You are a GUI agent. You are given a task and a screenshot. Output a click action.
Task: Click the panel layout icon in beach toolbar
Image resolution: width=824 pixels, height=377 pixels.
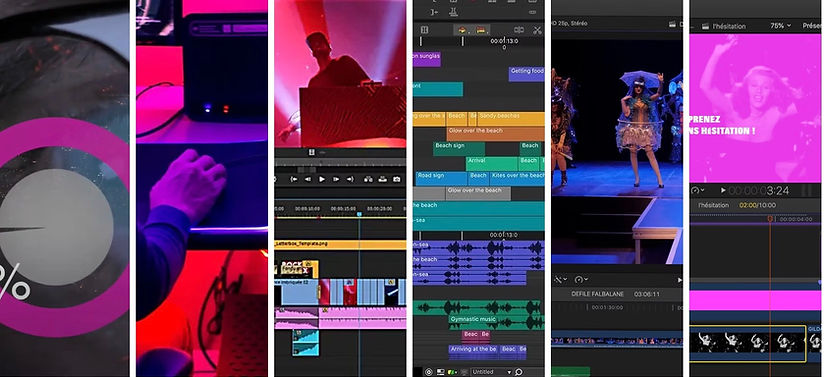(x=424, y=30)
